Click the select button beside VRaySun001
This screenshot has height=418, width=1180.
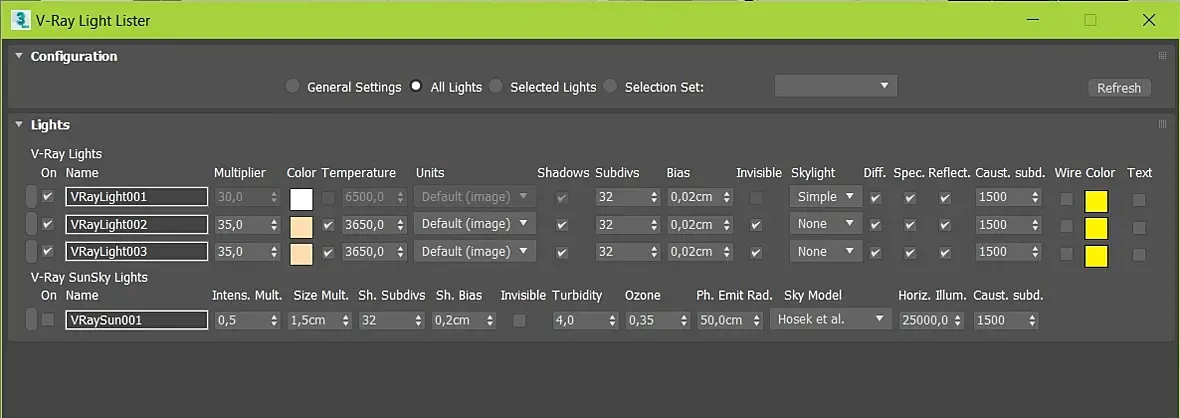31,320
